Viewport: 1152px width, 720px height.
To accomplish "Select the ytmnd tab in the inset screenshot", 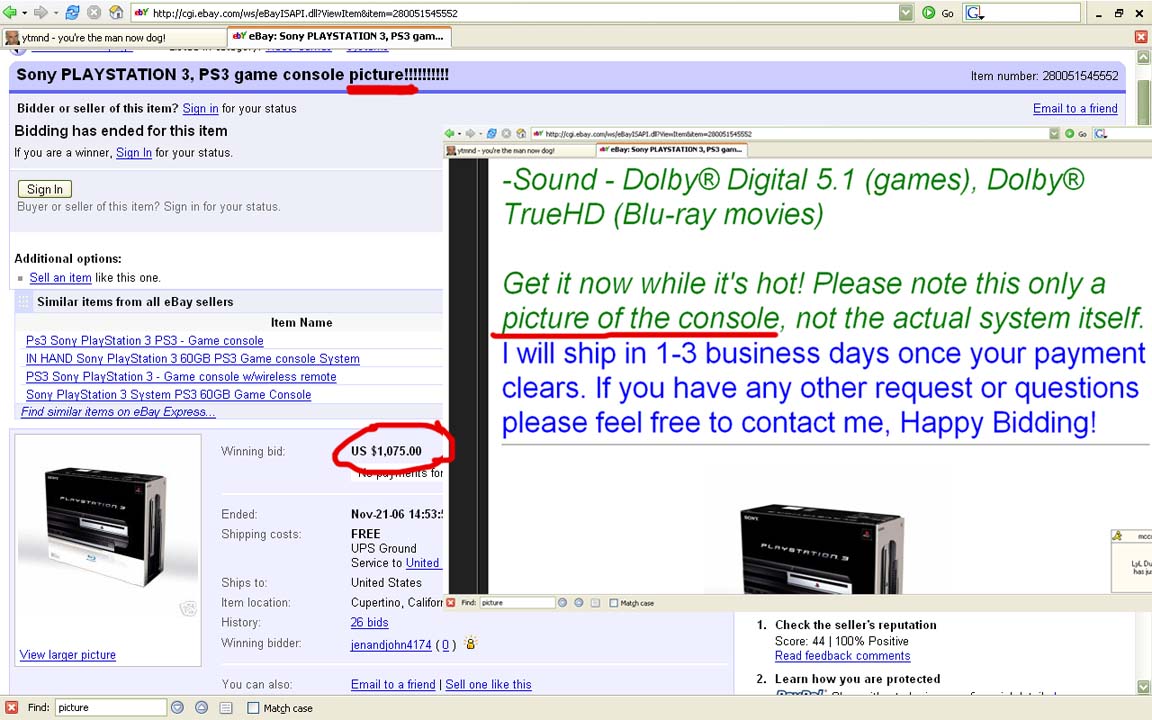I will point(519,151).
